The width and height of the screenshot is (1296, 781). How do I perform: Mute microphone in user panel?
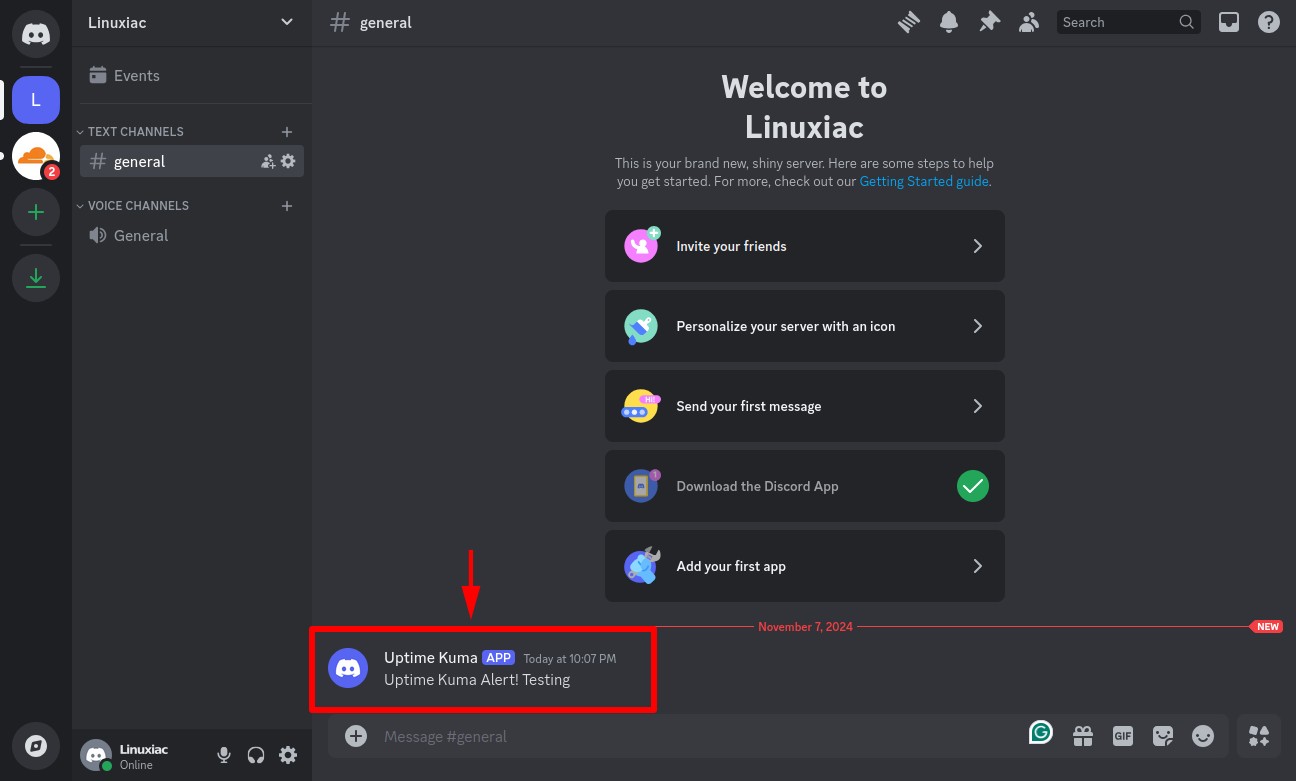point(224,755)
